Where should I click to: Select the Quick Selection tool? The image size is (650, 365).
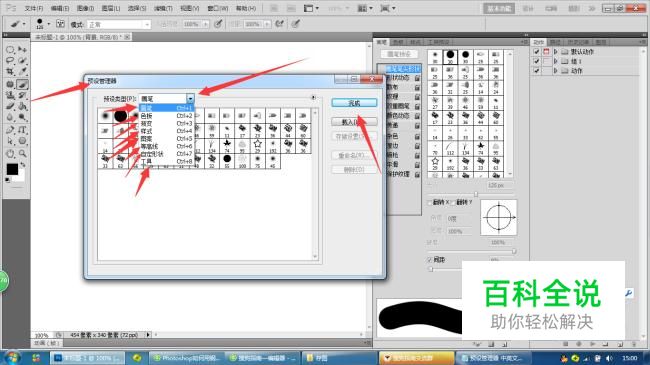click(22, 61)
